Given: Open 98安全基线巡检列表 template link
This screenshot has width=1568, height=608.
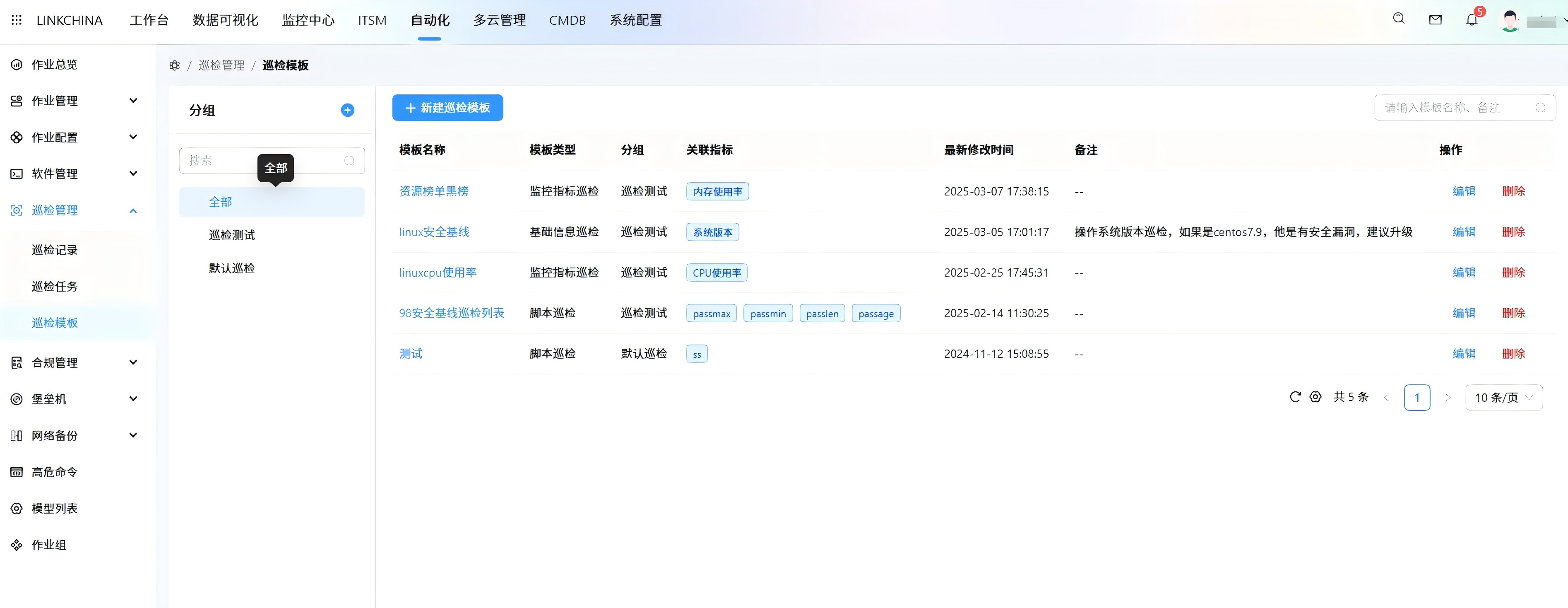Looking at the screenshot, I should point(451,313).
